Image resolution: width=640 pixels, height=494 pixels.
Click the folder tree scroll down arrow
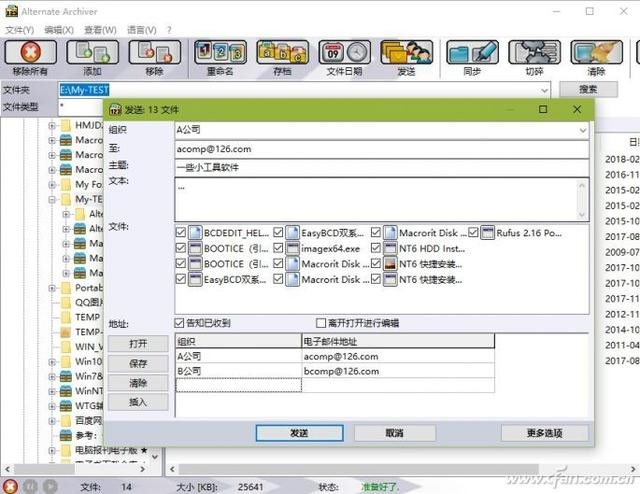click(x=155, y=456)
